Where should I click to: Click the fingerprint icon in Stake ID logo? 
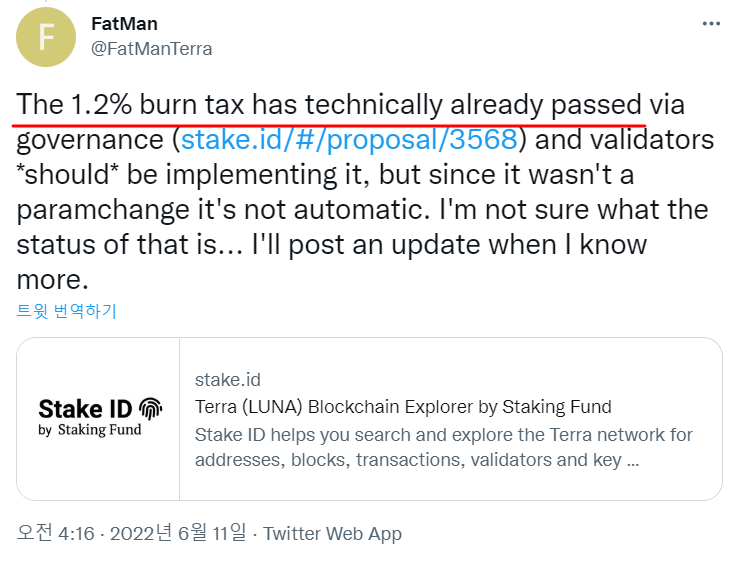[150, 408]
